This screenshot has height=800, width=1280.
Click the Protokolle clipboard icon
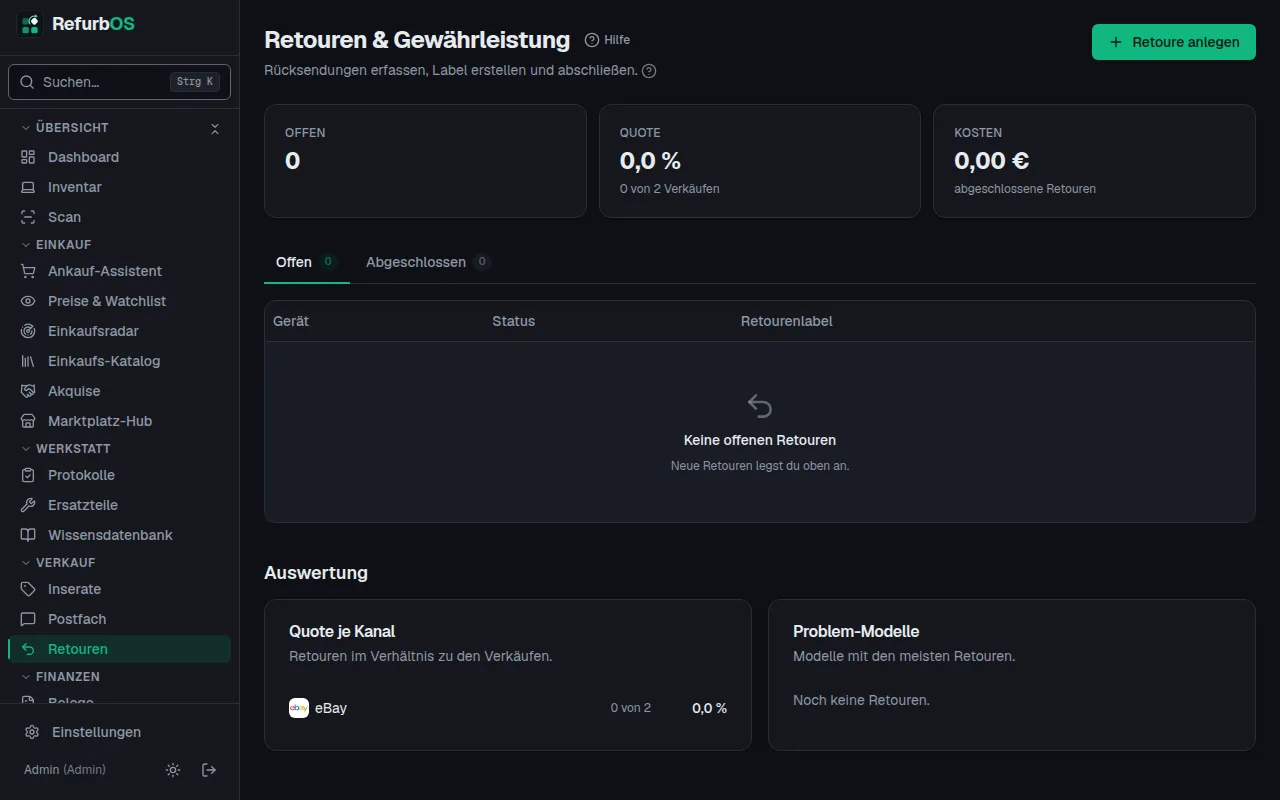coord(28,475)
